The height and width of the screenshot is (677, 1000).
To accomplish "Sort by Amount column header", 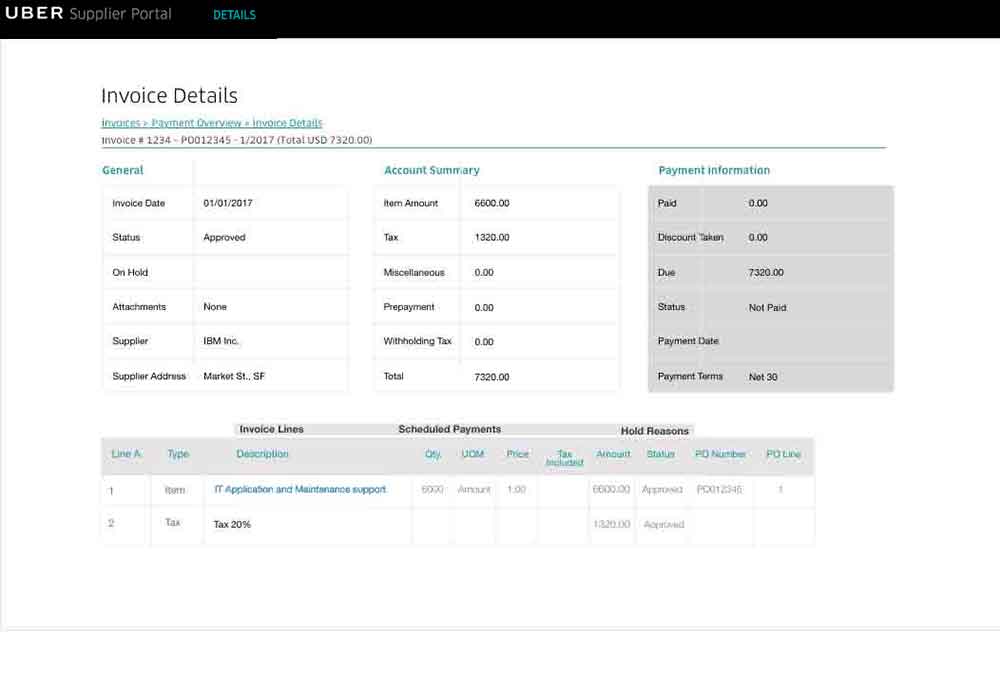I will click(613, 454).
